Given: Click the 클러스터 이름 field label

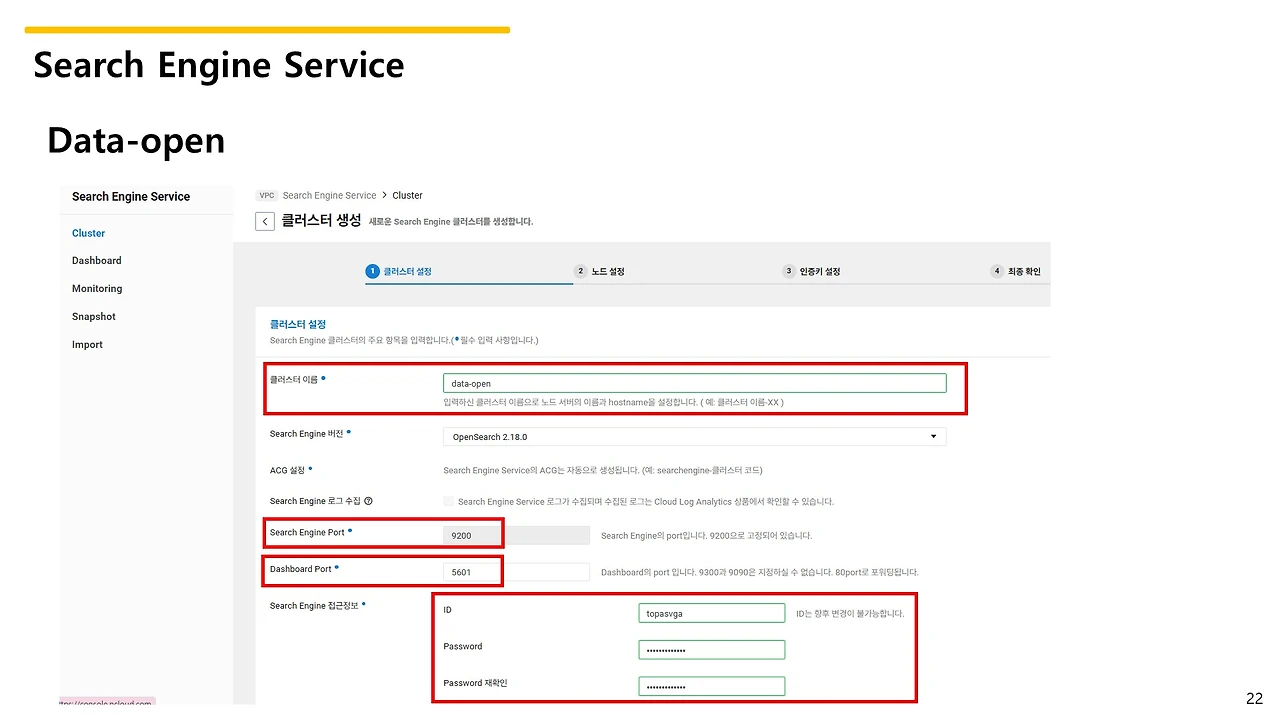Looking at the screenshot, I should coord(294,380).
